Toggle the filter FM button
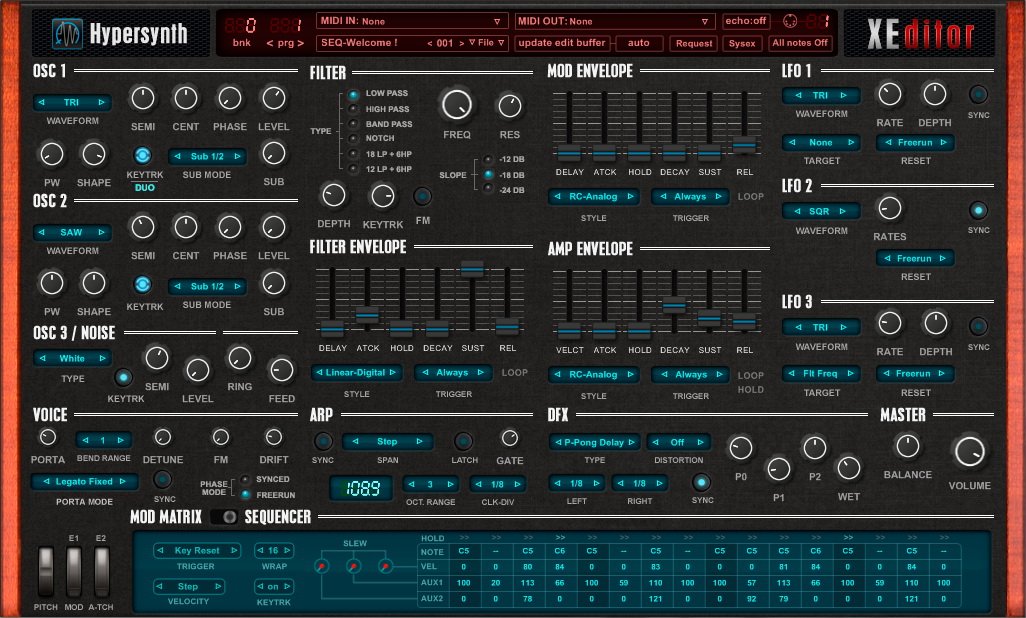This screenshot has width=1026, height=618. pyautogui.click(x=423, y=196)
